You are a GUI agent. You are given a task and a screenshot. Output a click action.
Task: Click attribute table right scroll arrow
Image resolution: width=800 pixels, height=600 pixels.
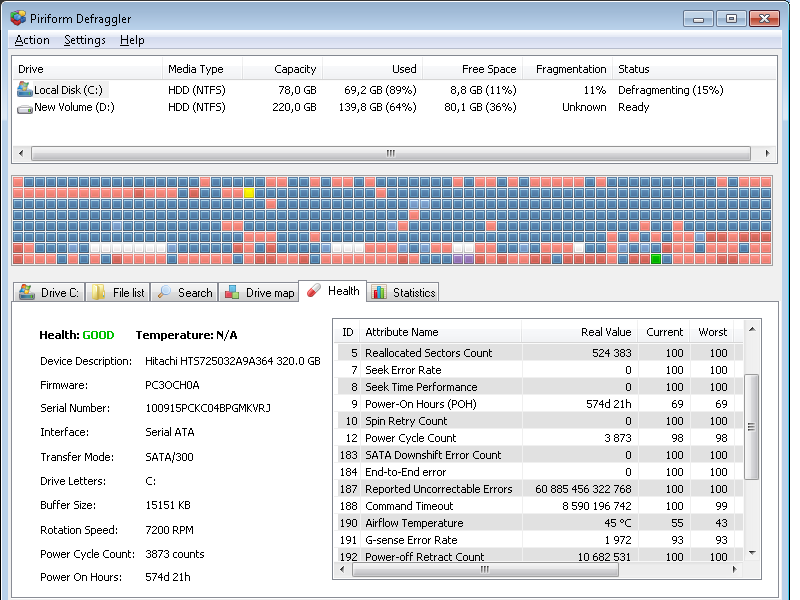pos(734,569)
